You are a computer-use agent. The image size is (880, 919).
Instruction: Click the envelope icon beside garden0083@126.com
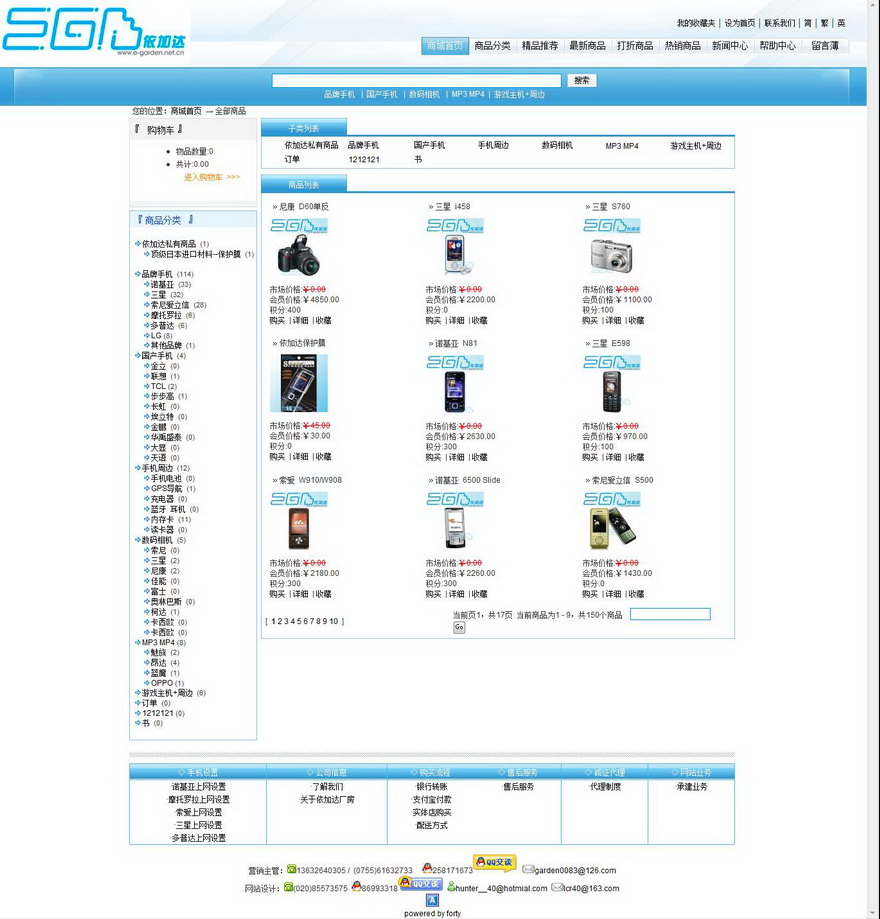(528, 869)
